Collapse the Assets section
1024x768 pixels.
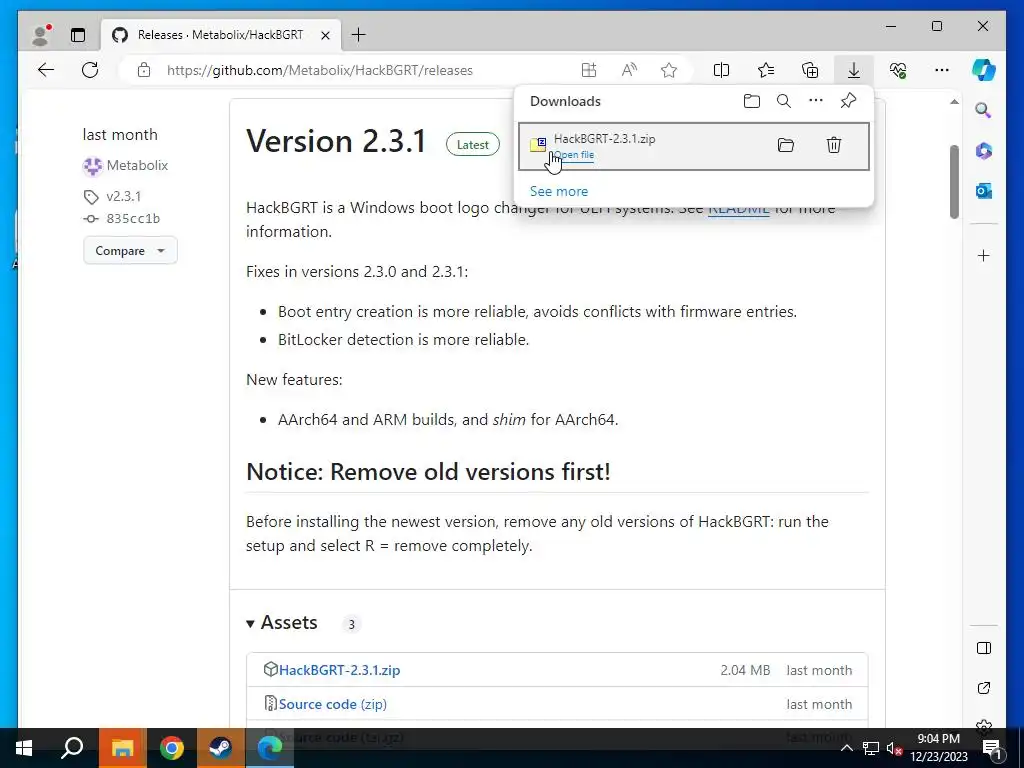pyautogui.click(x=282, y=623)
